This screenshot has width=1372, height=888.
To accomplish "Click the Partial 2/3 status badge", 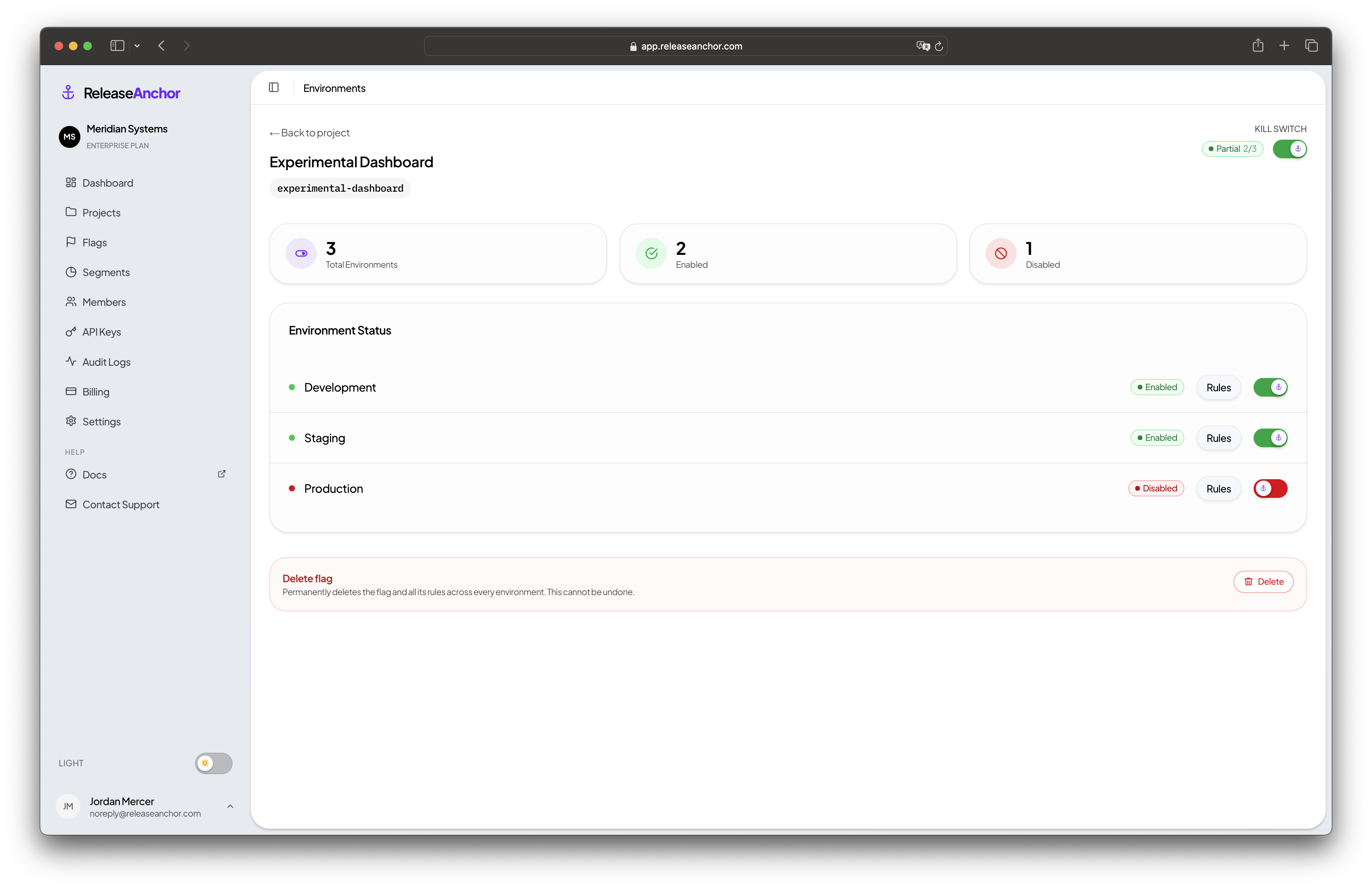I will click(1232, 149).
